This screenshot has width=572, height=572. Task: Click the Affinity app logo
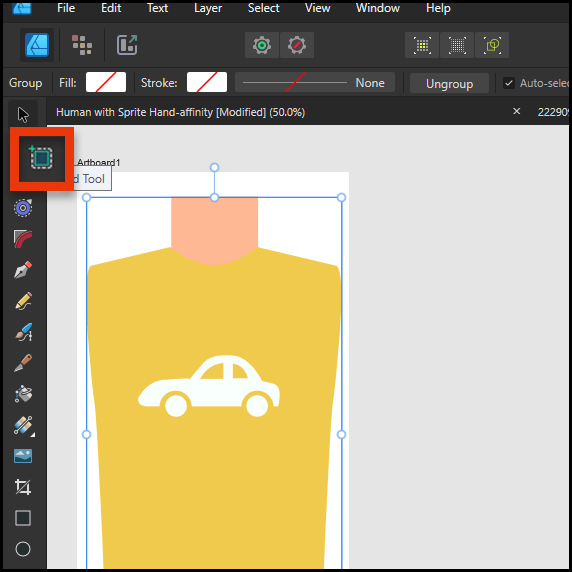tap(22, 8)
